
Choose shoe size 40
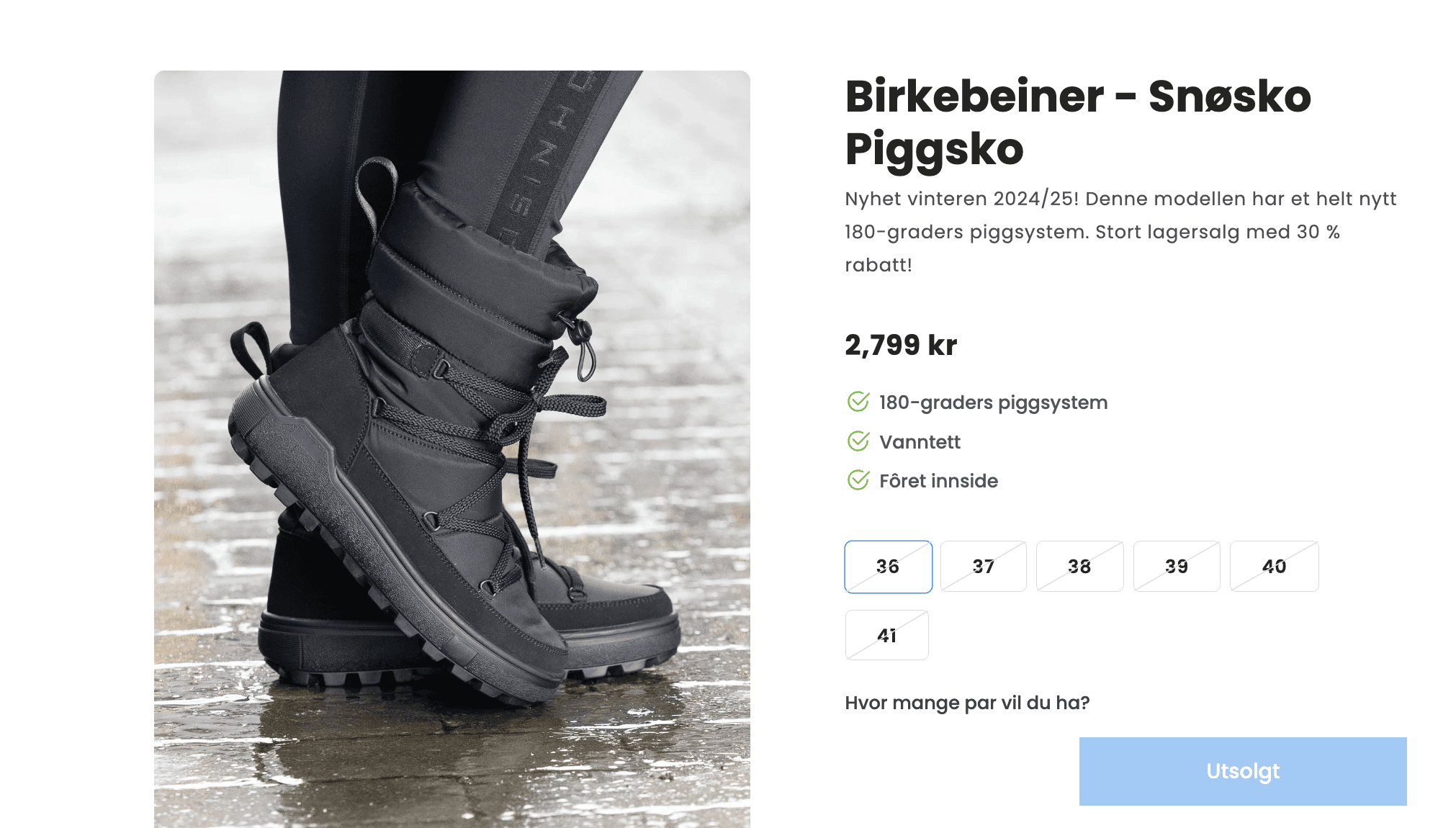coord(1274,567)
